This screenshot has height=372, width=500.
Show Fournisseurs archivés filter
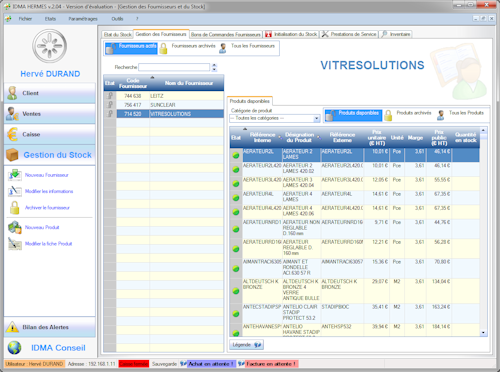pyautogui.click(x=187, y=49)
